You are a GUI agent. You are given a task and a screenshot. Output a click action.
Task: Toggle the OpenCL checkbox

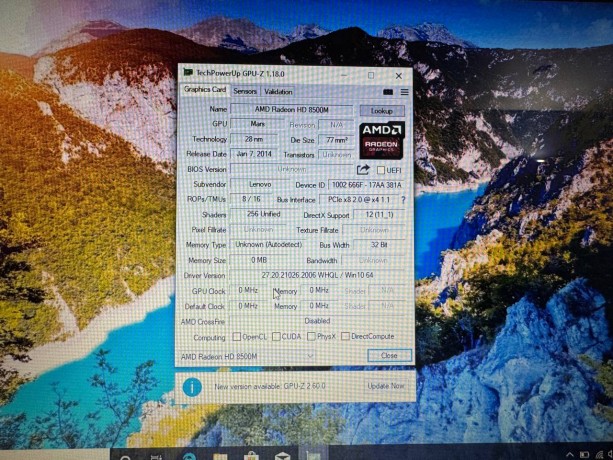coord(237,336)
